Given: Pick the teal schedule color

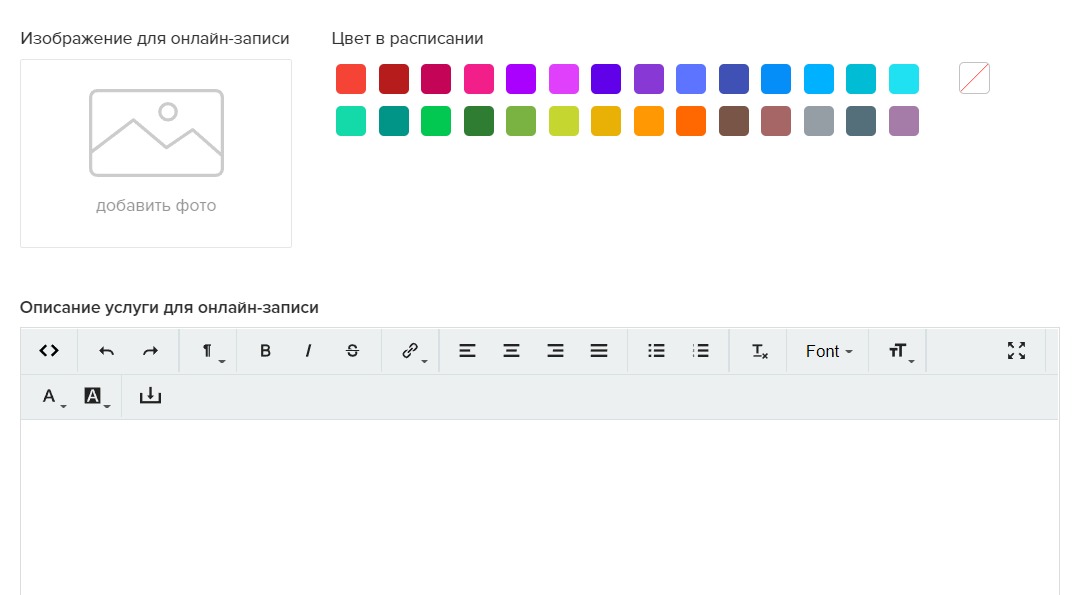Looking at the screenshot, I should click(394, 121).
